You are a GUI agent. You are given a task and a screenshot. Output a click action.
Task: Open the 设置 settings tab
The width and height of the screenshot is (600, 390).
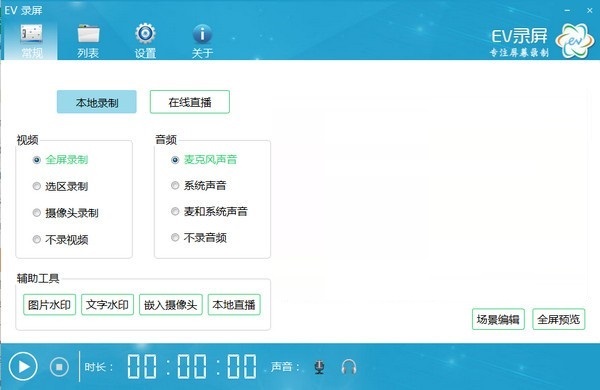click(x=145, y=41)
